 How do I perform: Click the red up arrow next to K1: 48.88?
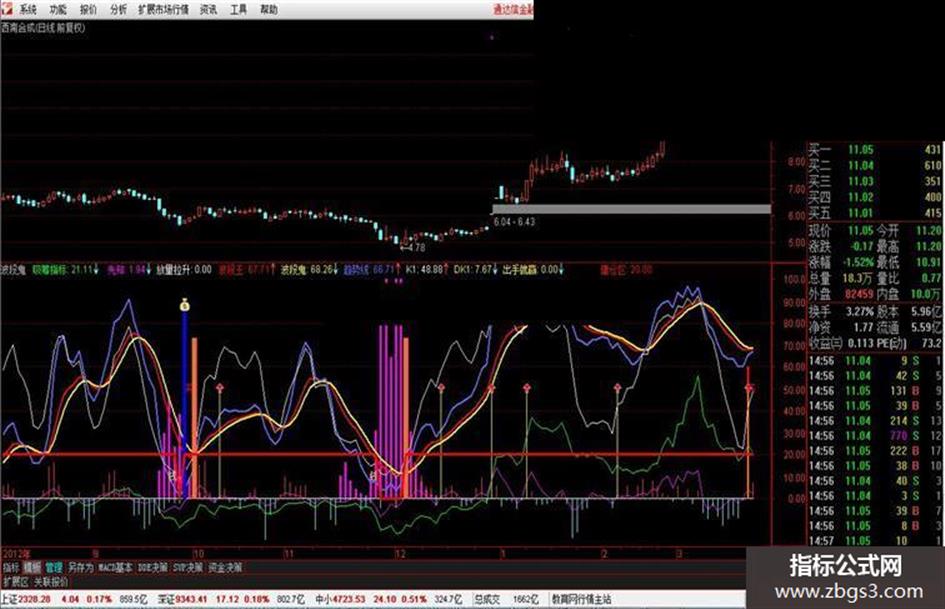(x=447, y=270)
